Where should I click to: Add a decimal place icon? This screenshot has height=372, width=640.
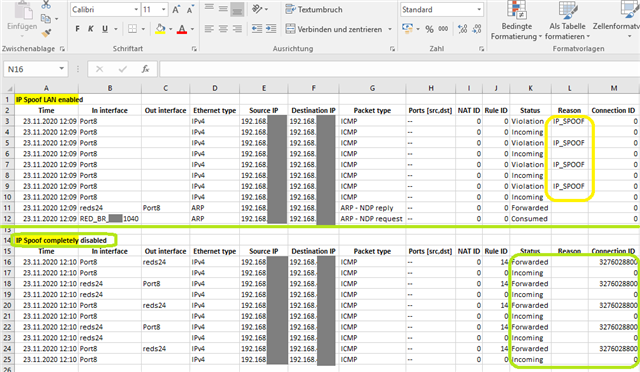[x=462, y=29]
